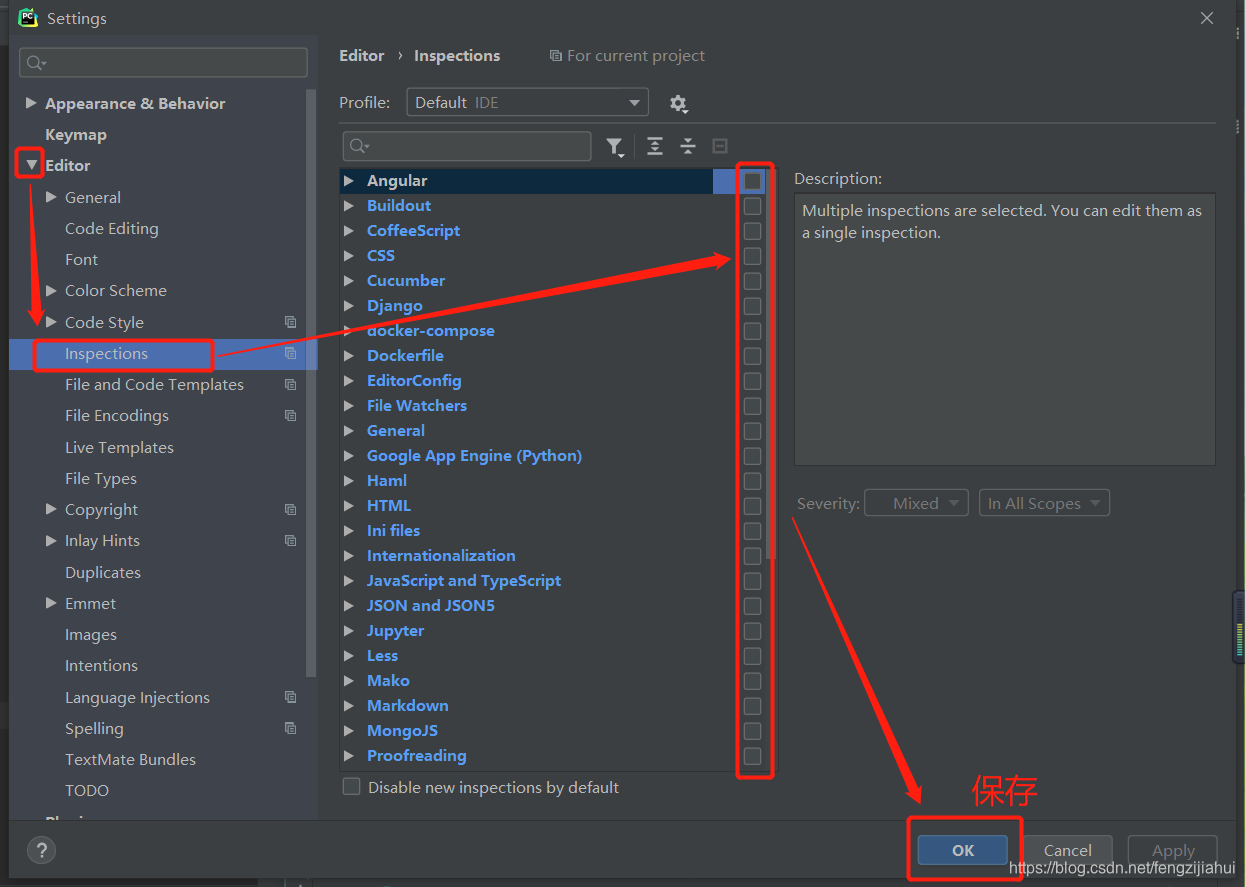Click the project-level copy icon beside File Encodings

coord(290,415)
